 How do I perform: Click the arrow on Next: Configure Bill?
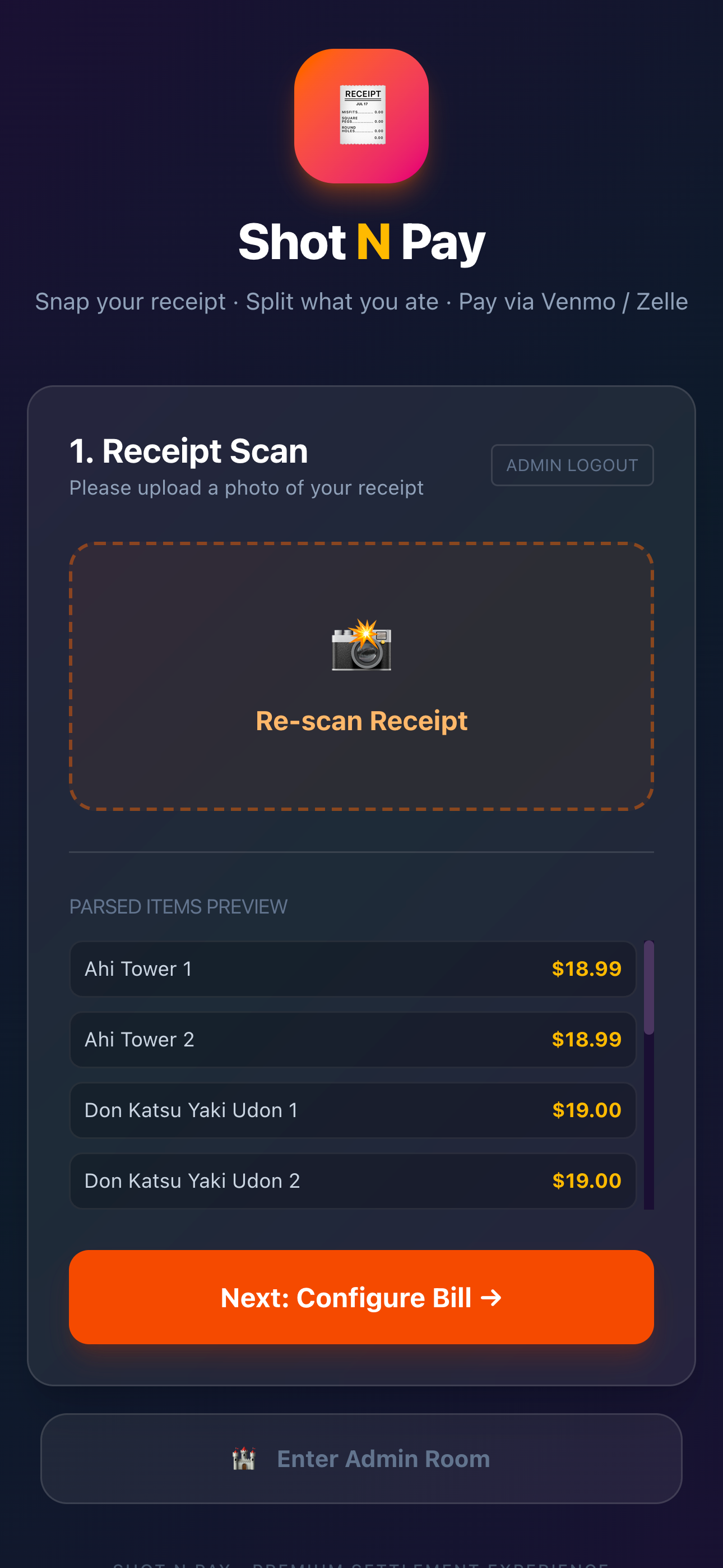pos(492,1297)
